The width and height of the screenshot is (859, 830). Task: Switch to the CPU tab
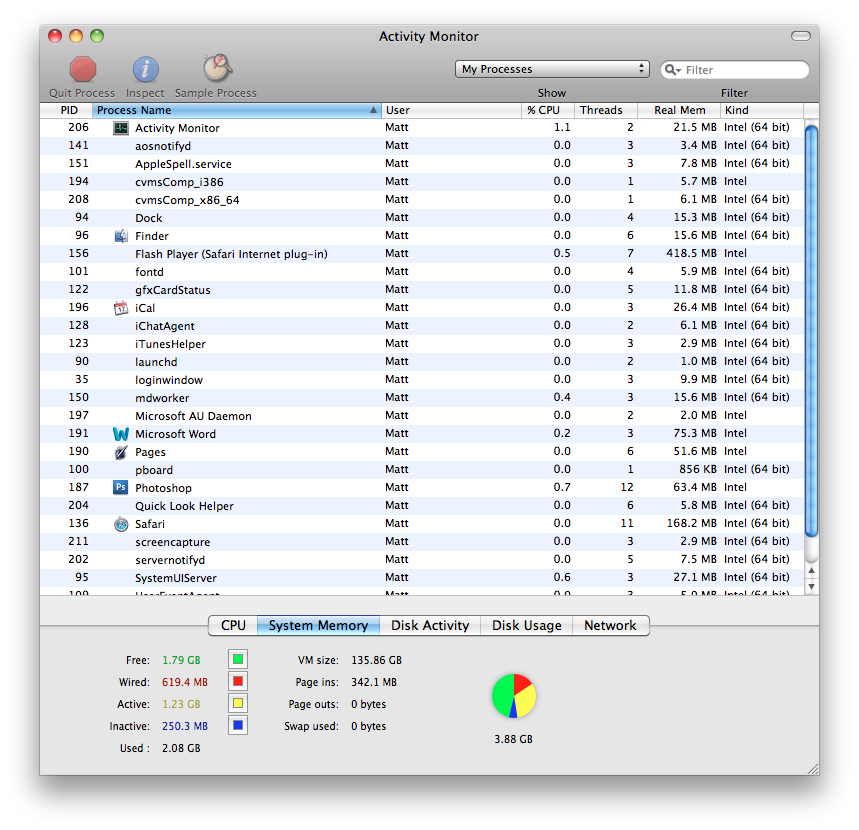233,626
